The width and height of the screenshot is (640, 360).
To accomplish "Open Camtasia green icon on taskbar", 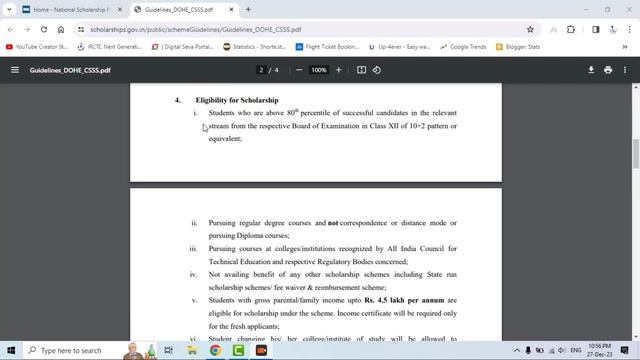I will point(238,350).
